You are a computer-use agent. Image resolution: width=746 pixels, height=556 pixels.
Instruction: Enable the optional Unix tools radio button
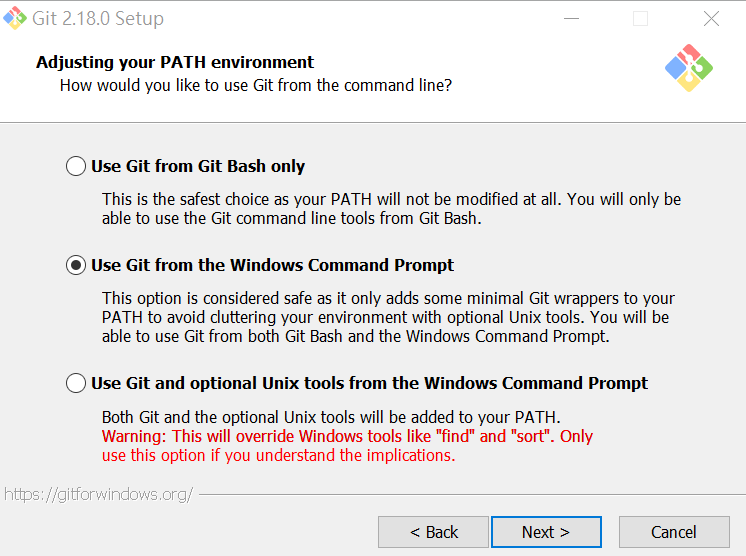coord(76,383)
